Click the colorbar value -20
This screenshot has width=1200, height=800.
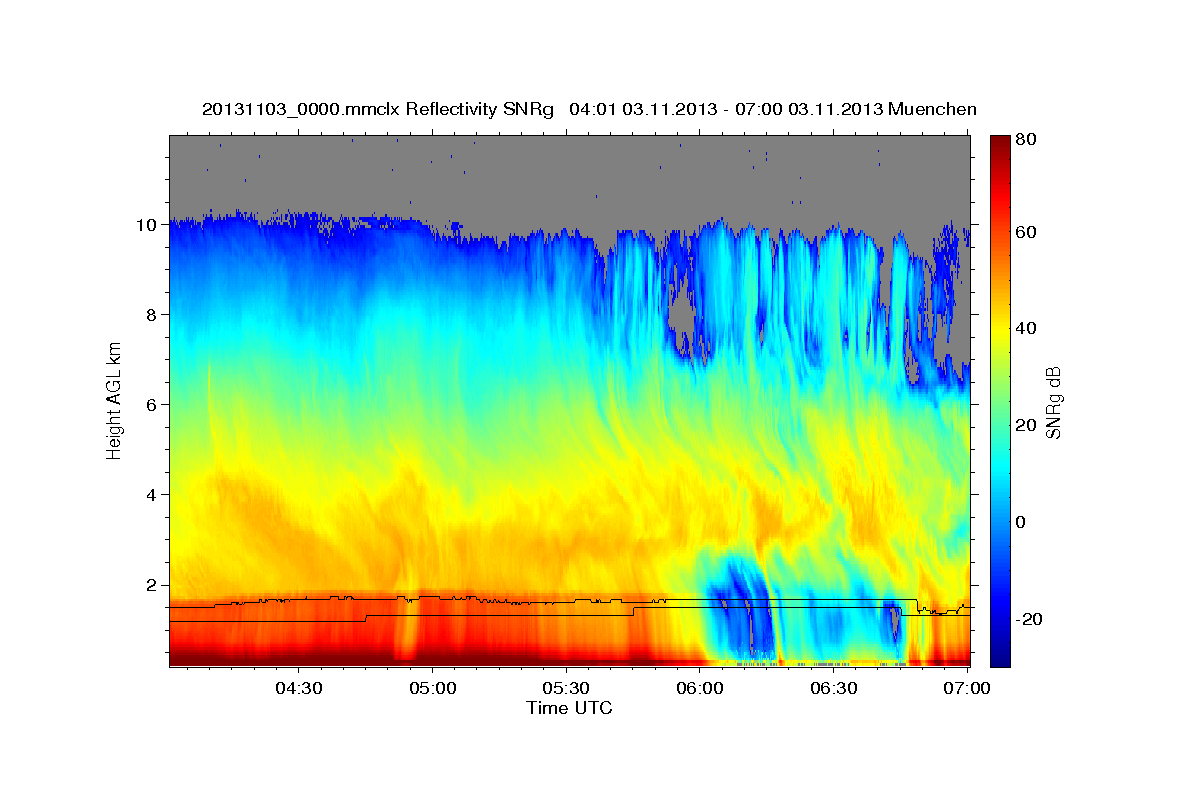click(1028, 619)
